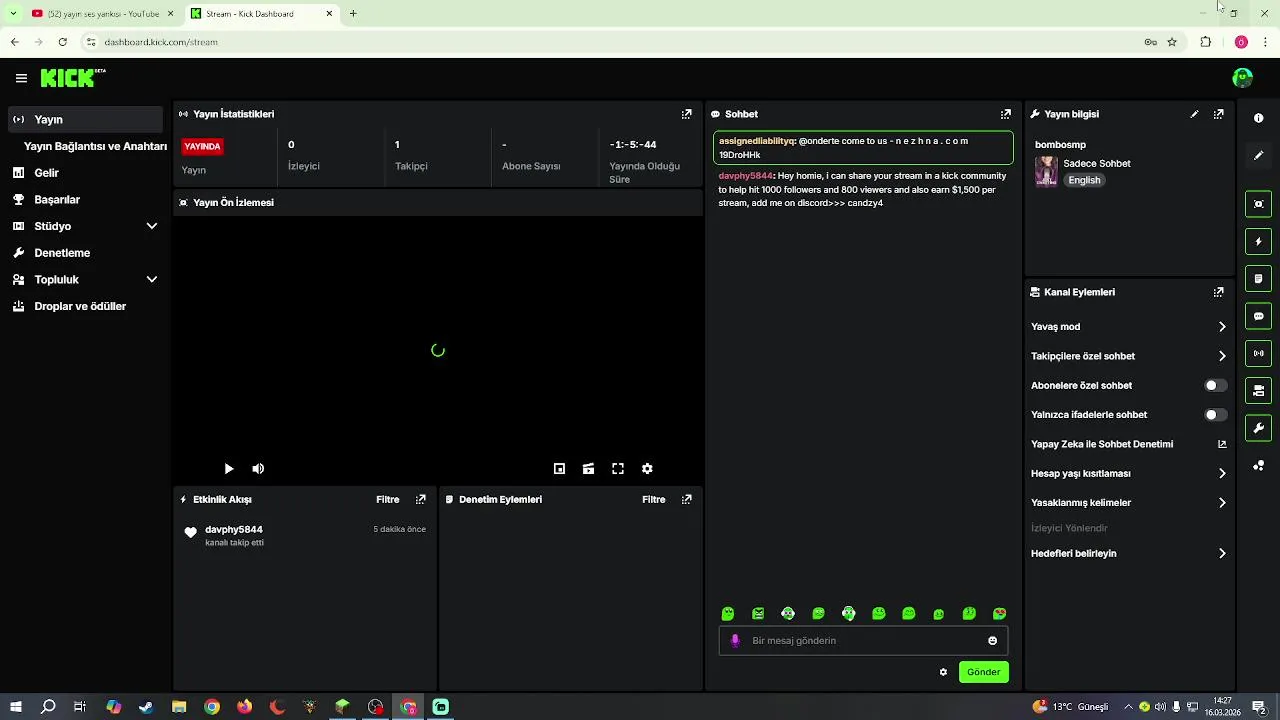Click the English language tag

click(1084, 180)
